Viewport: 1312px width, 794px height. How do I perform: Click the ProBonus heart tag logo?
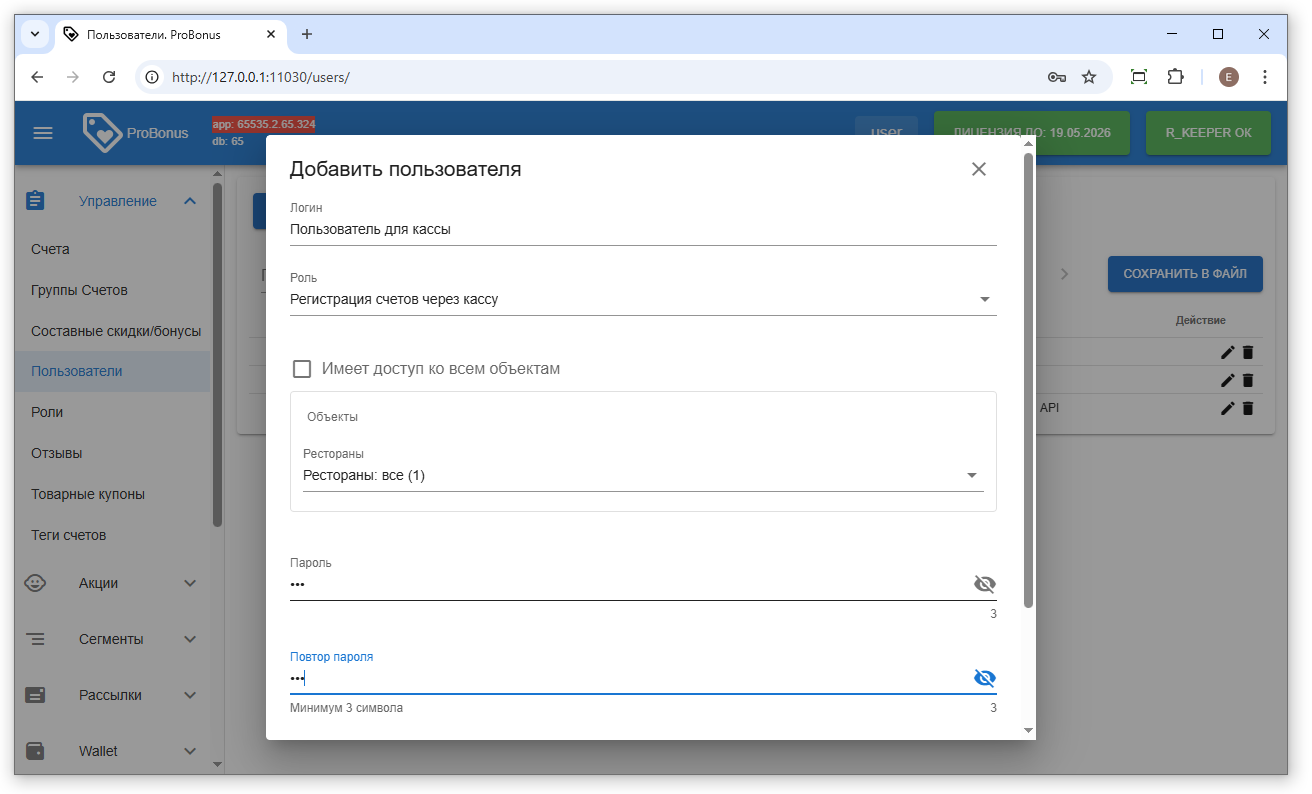point(102,133)
